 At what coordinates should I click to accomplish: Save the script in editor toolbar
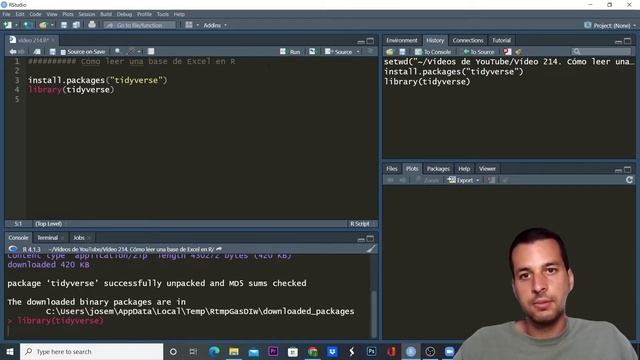52,51
